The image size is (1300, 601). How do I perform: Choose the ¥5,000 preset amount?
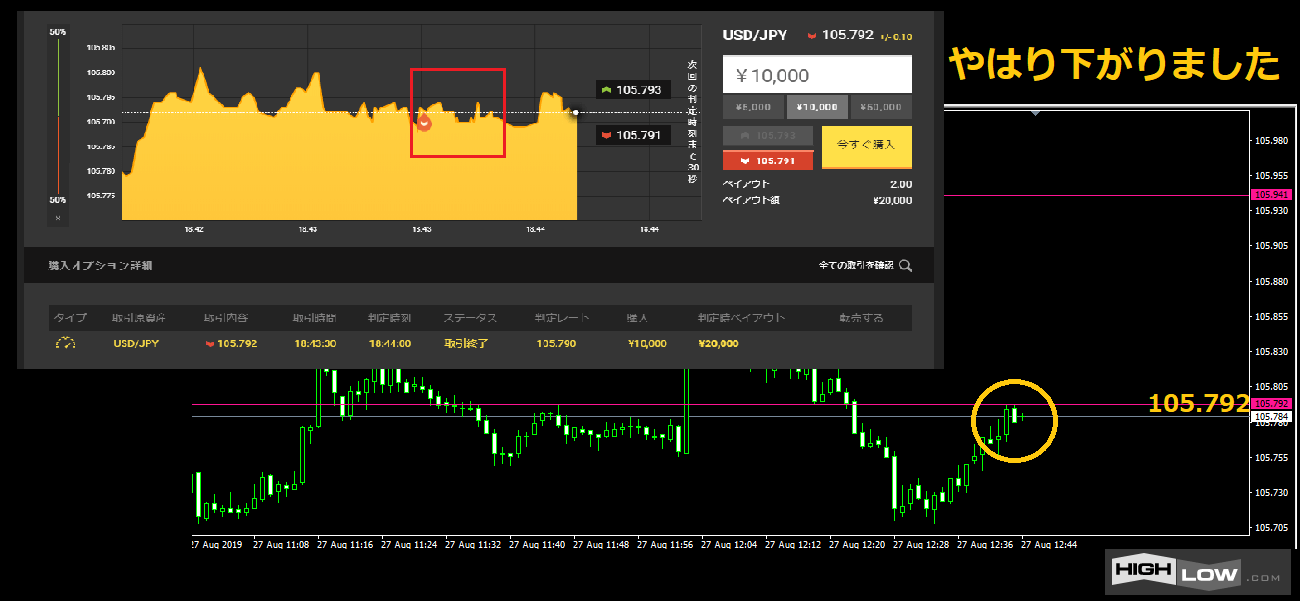click(753, 107)
